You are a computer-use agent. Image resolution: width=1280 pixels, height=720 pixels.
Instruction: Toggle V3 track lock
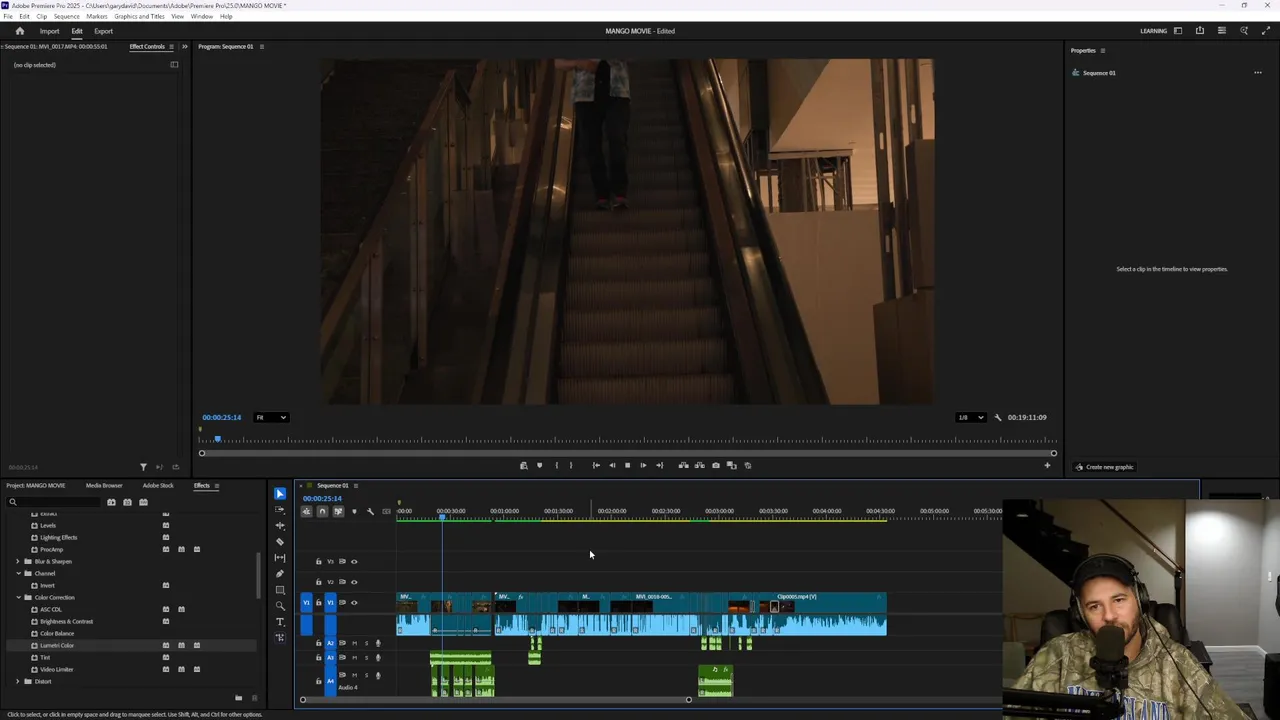point(319,562)
